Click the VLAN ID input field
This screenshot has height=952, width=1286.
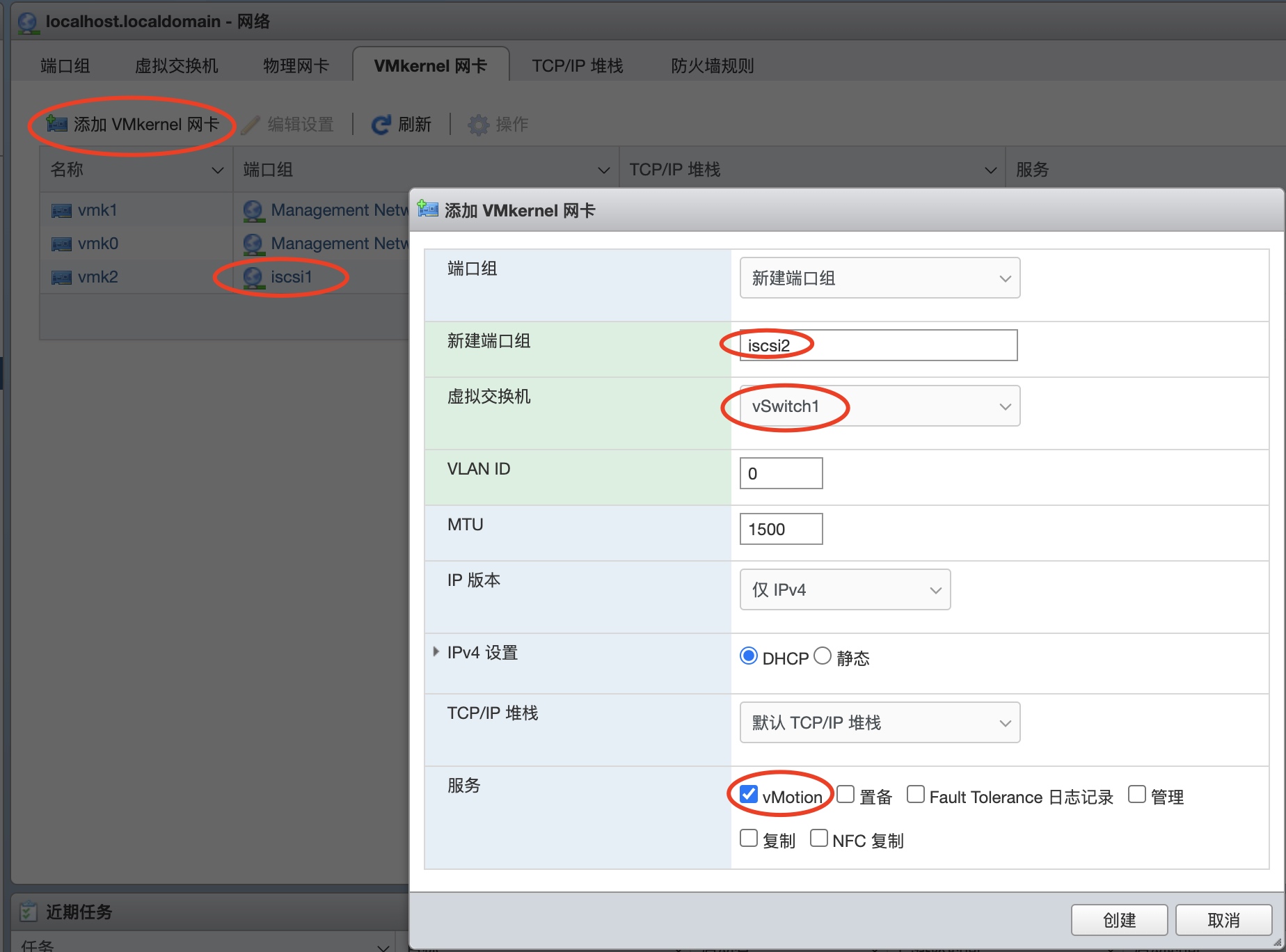point(781,473)
